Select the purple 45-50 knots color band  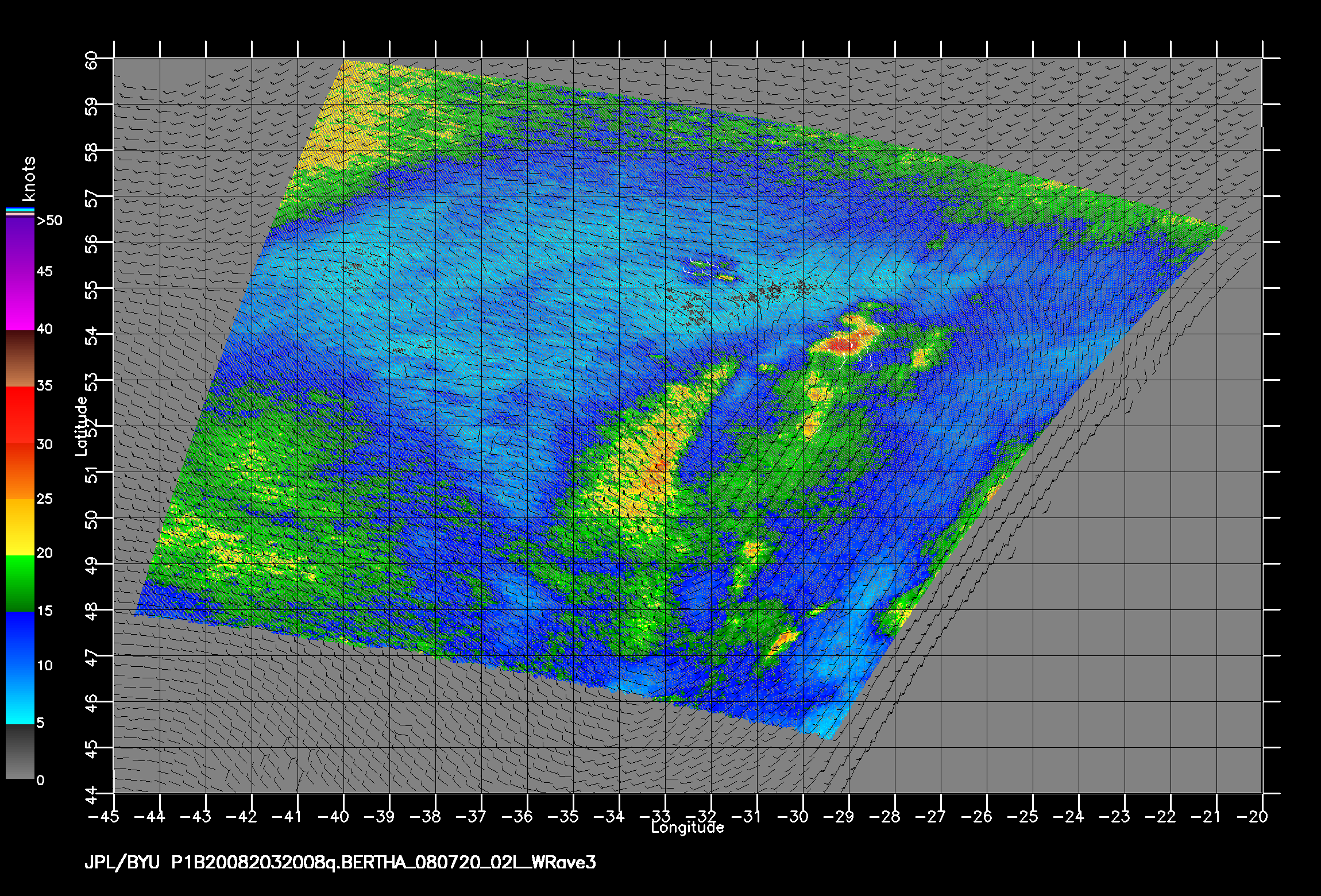[20, 246]
